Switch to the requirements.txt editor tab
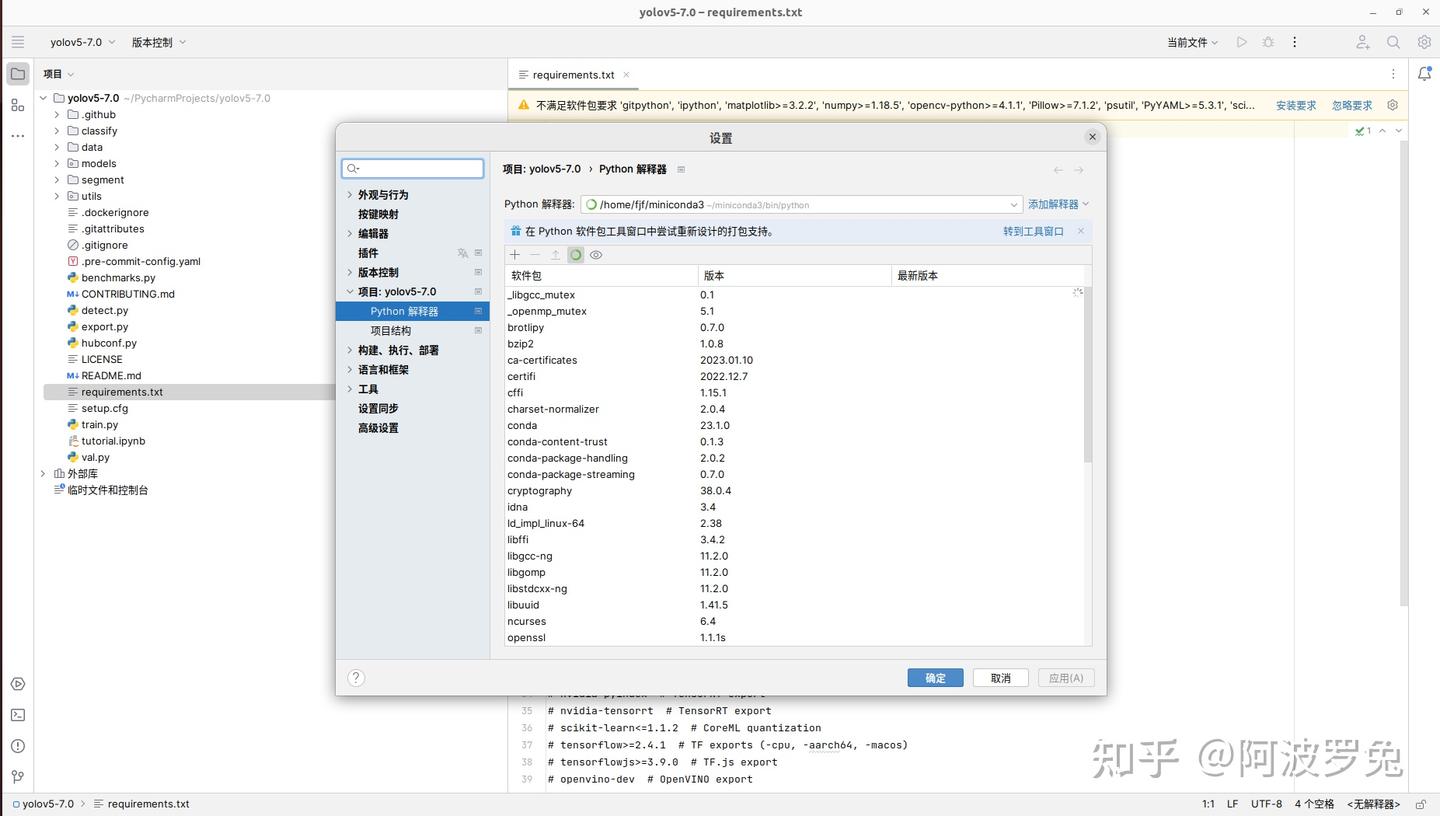This screenshot has width=1440, height=816. click(571, 75)
